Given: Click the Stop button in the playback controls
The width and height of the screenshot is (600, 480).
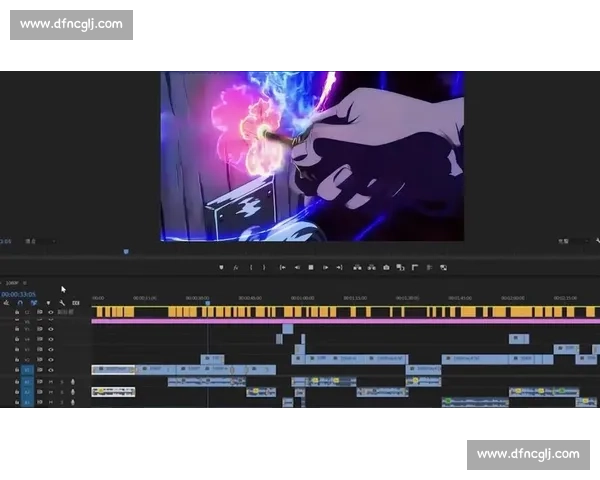Looking at the screenshot, I should pyautogui.click(x=311, y=268).
